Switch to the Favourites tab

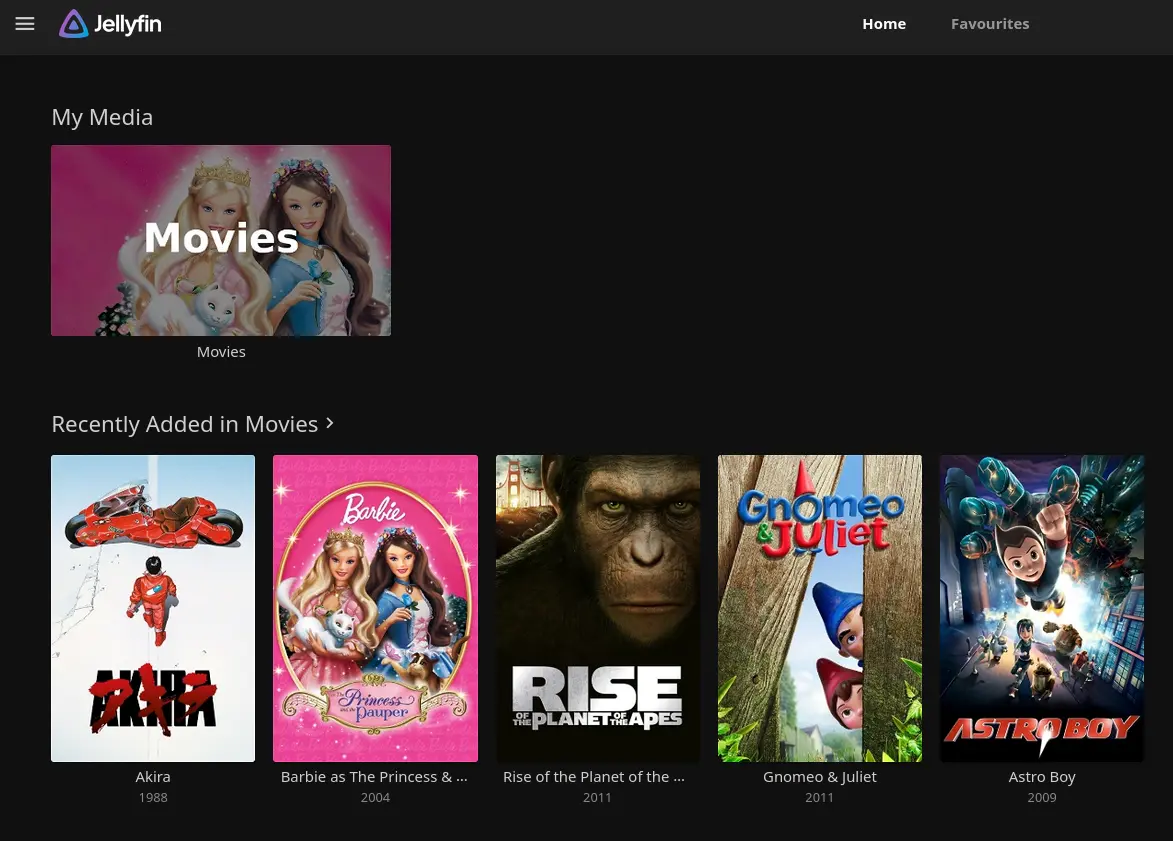(989, 24)
